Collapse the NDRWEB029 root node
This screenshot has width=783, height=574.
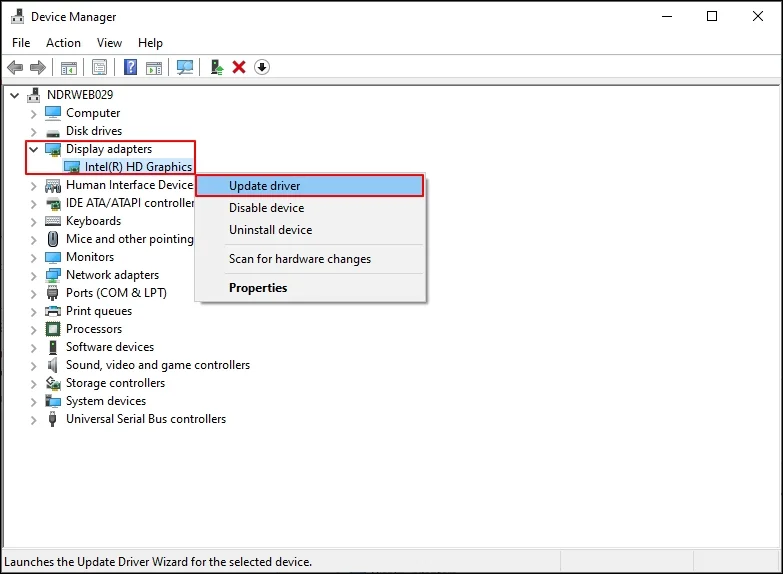(14, 95)
